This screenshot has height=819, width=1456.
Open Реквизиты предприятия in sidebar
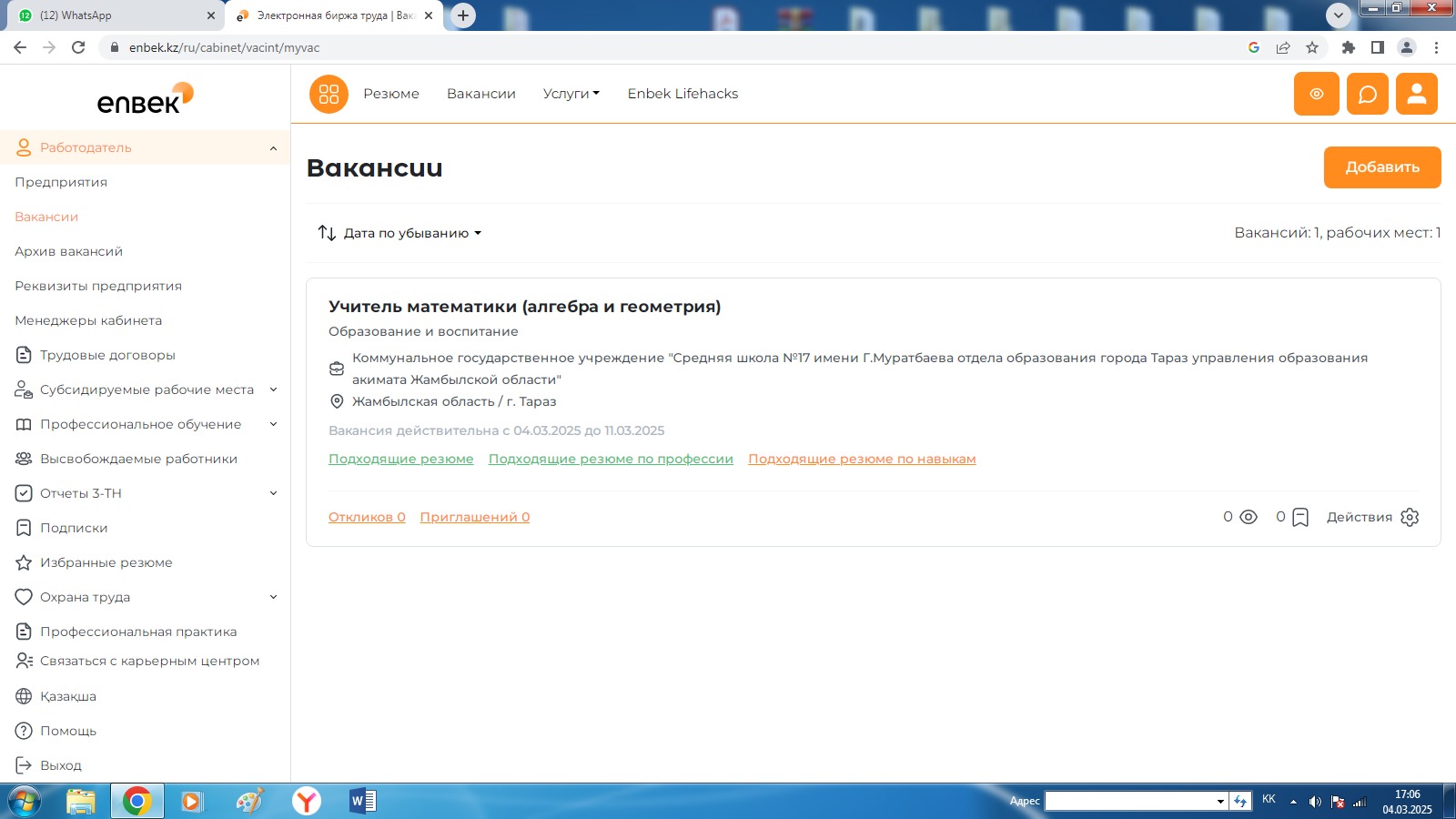click(x=98, y=286)
